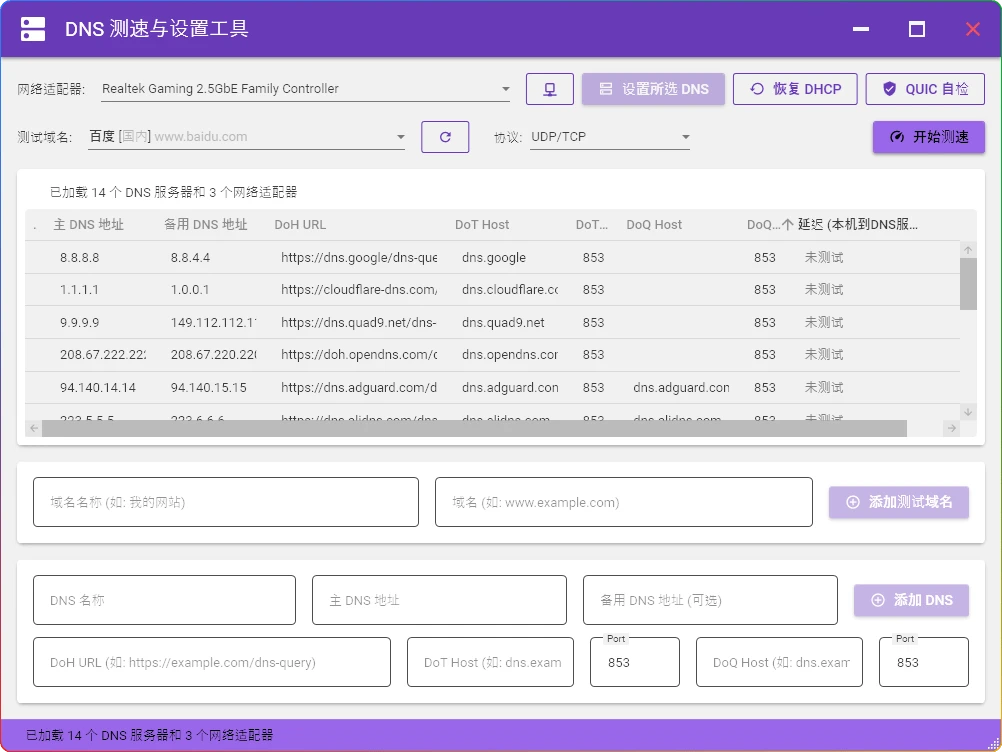Click the app logo icon in the title bar

[x=33, y=28]
